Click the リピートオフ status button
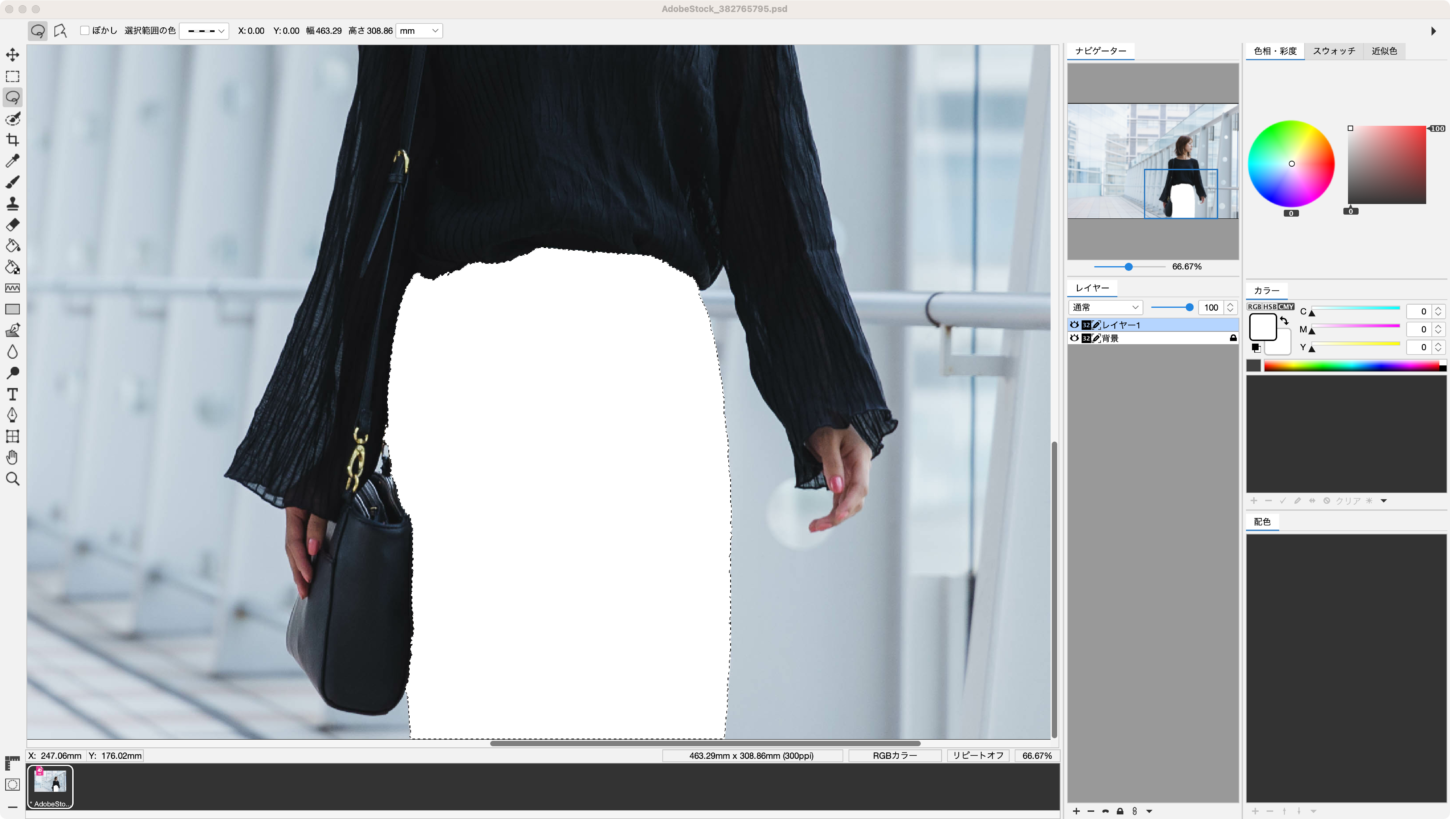This screenshot has height=819, width=1450. (x=977, y=756)
